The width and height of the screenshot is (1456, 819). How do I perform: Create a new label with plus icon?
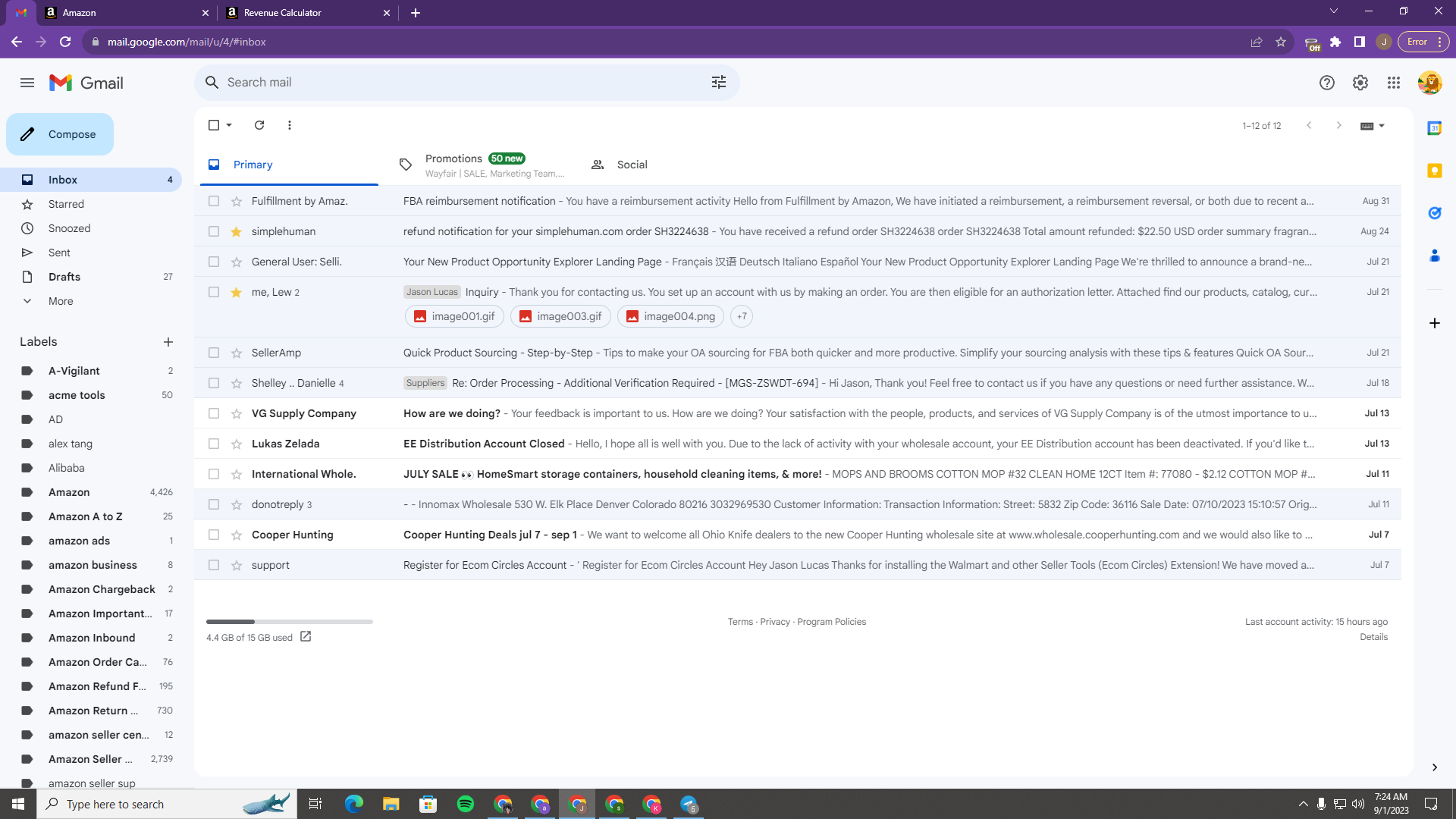168,342
